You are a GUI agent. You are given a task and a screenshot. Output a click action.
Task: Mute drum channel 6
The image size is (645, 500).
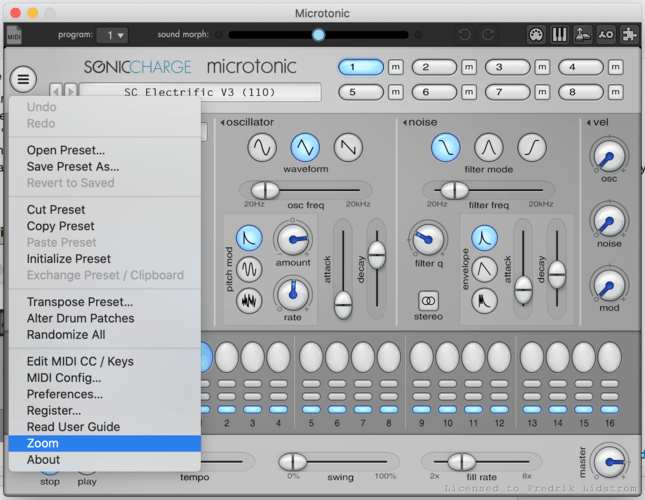tap(469, 92)
